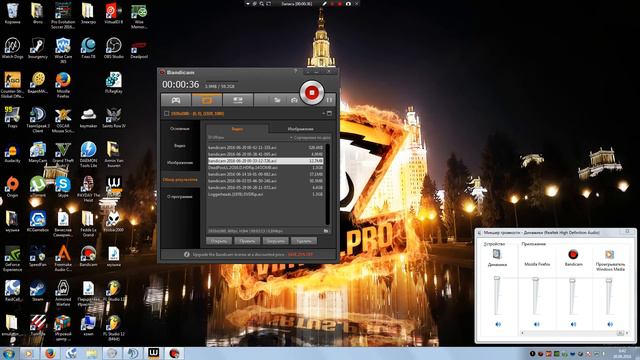Screen dimensions: 640x360
Task: Open output folder icon in Bandicam toolbar
Action: [x=277, y=100]
